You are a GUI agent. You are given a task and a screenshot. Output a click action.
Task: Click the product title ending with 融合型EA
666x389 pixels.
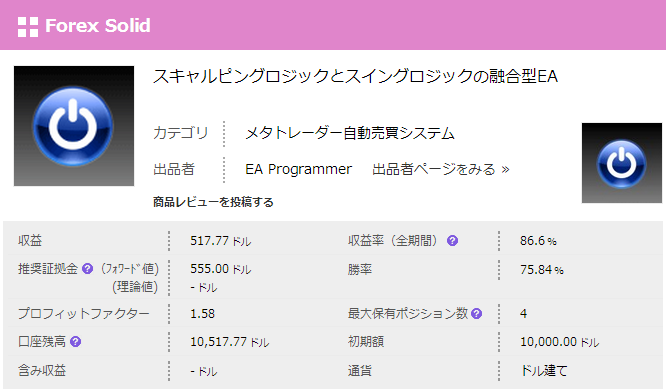click(x=355, y=76)
